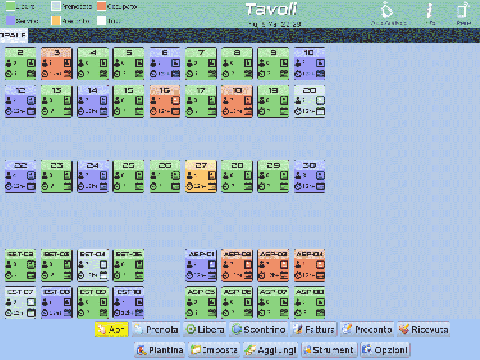Click the Info icon in header
480x360 pixels.
pos(430,13)
